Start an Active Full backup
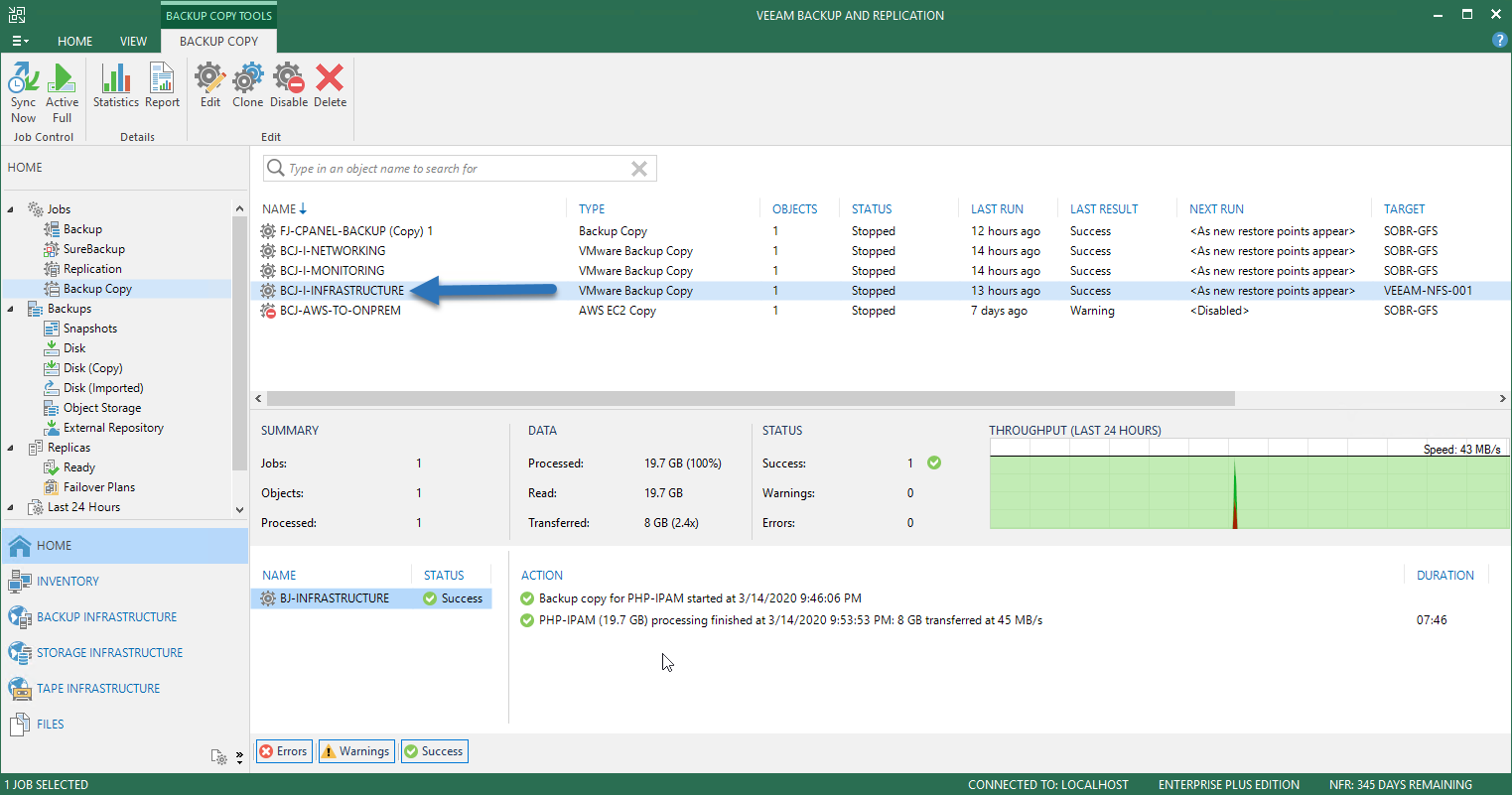Image resolution: width=1512 pixels, height=795 pixels. pos(62,91)
